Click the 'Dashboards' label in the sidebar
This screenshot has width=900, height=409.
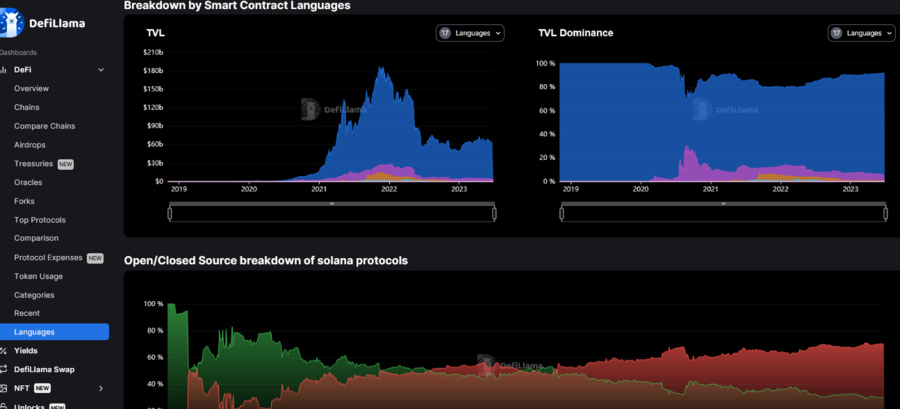tap(18, 53)
